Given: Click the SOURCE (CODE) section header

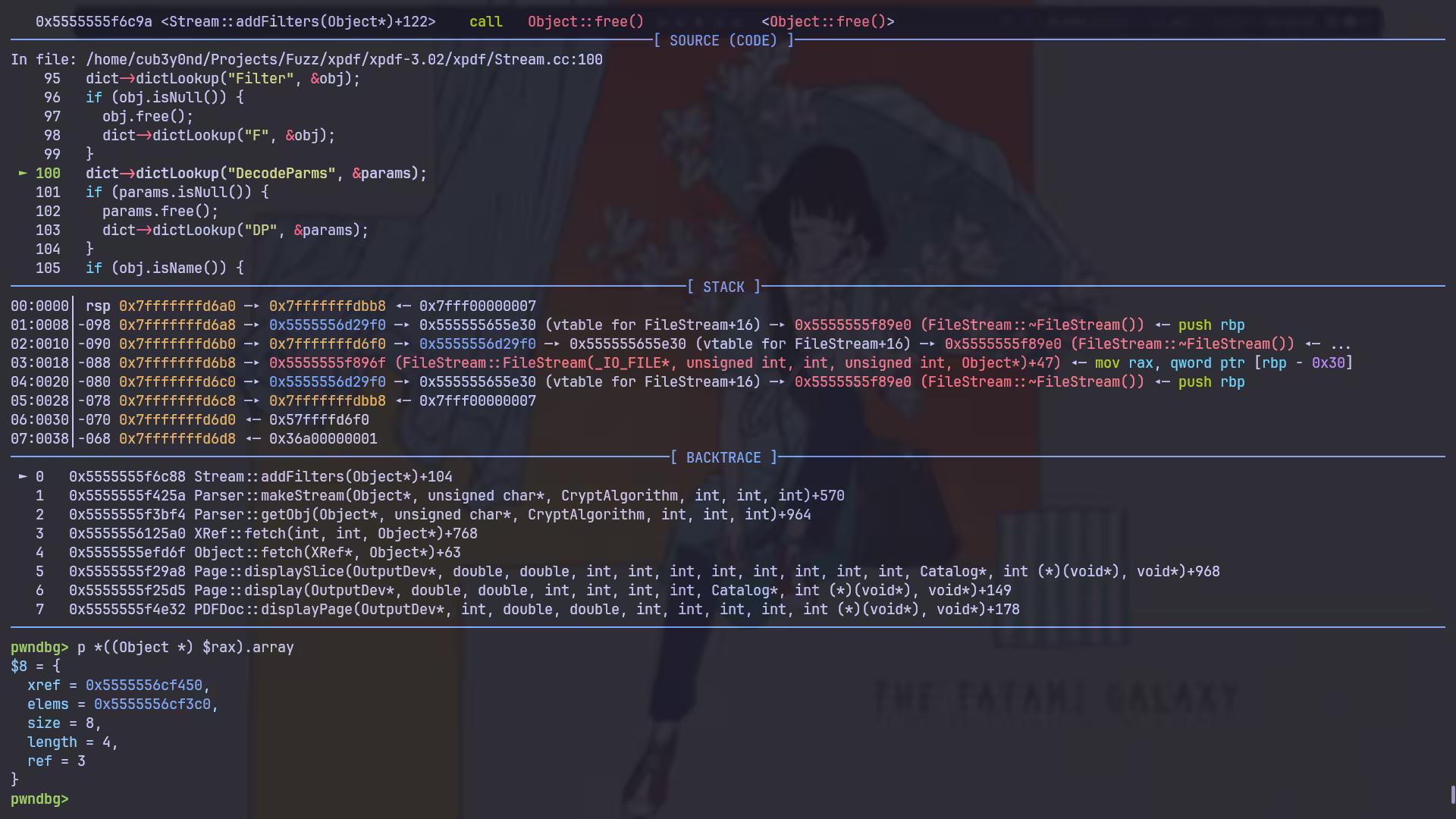Looking at the screenshot, I should pyautogui.click(x=723, y=41).
